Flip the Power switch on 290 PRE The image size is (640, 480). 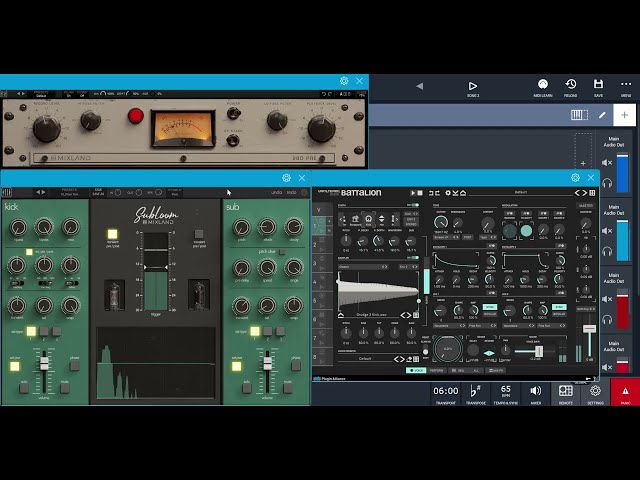coord(233,113)
